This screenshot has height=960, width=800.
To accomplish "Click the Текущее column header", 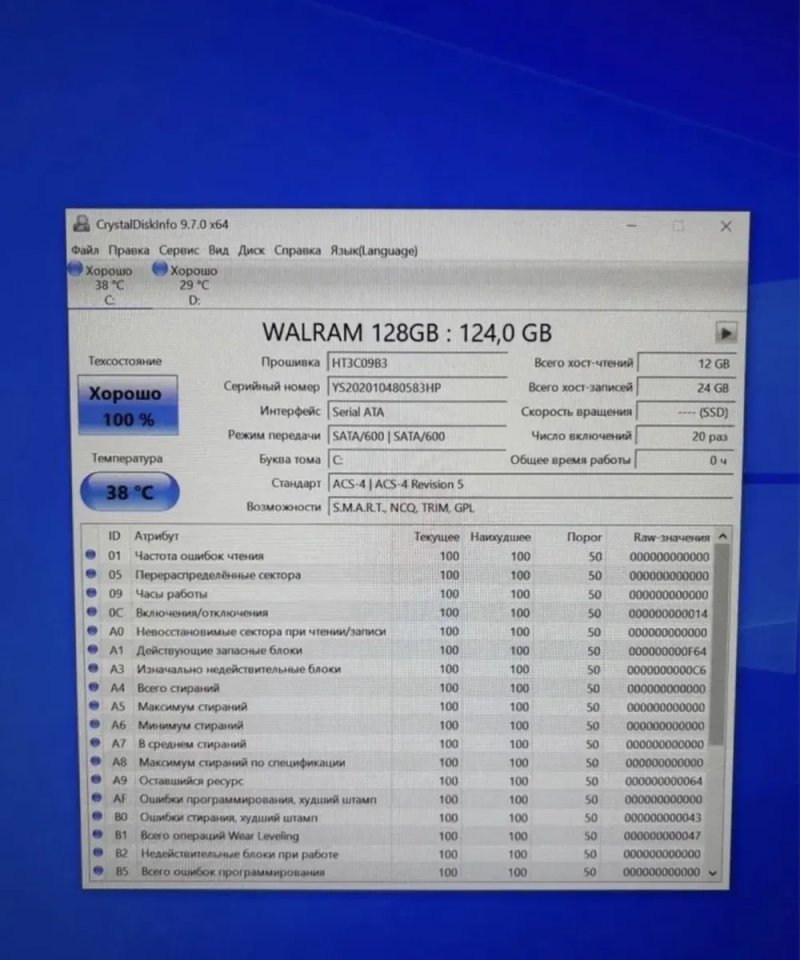I will (x=436, y=536).
